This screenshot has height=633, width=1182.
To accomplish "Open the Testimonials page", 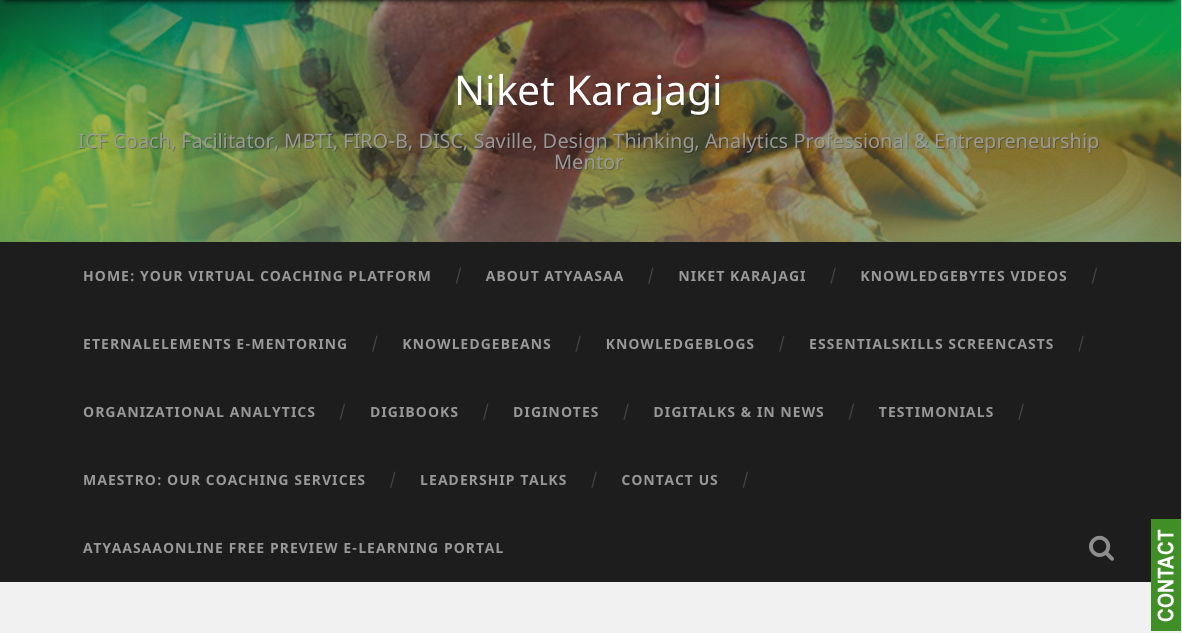I will pos(936,412).
